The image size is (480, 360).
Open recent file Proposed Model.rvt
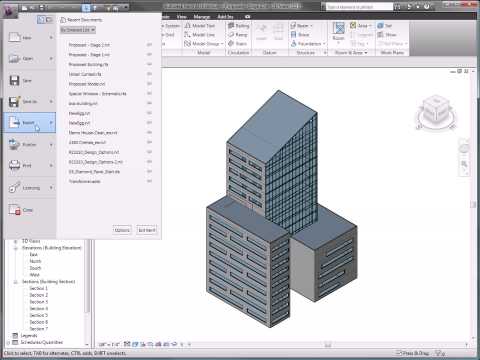[87, 84]
